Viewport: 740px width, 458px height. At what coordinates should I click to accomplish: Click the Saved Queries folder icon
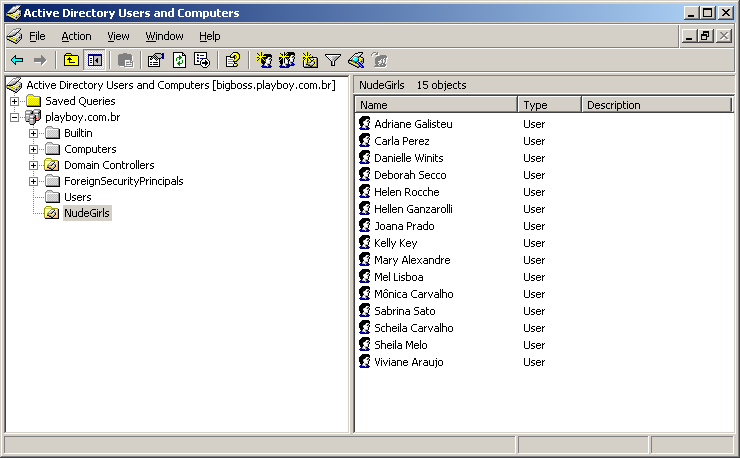coord(34,101)
